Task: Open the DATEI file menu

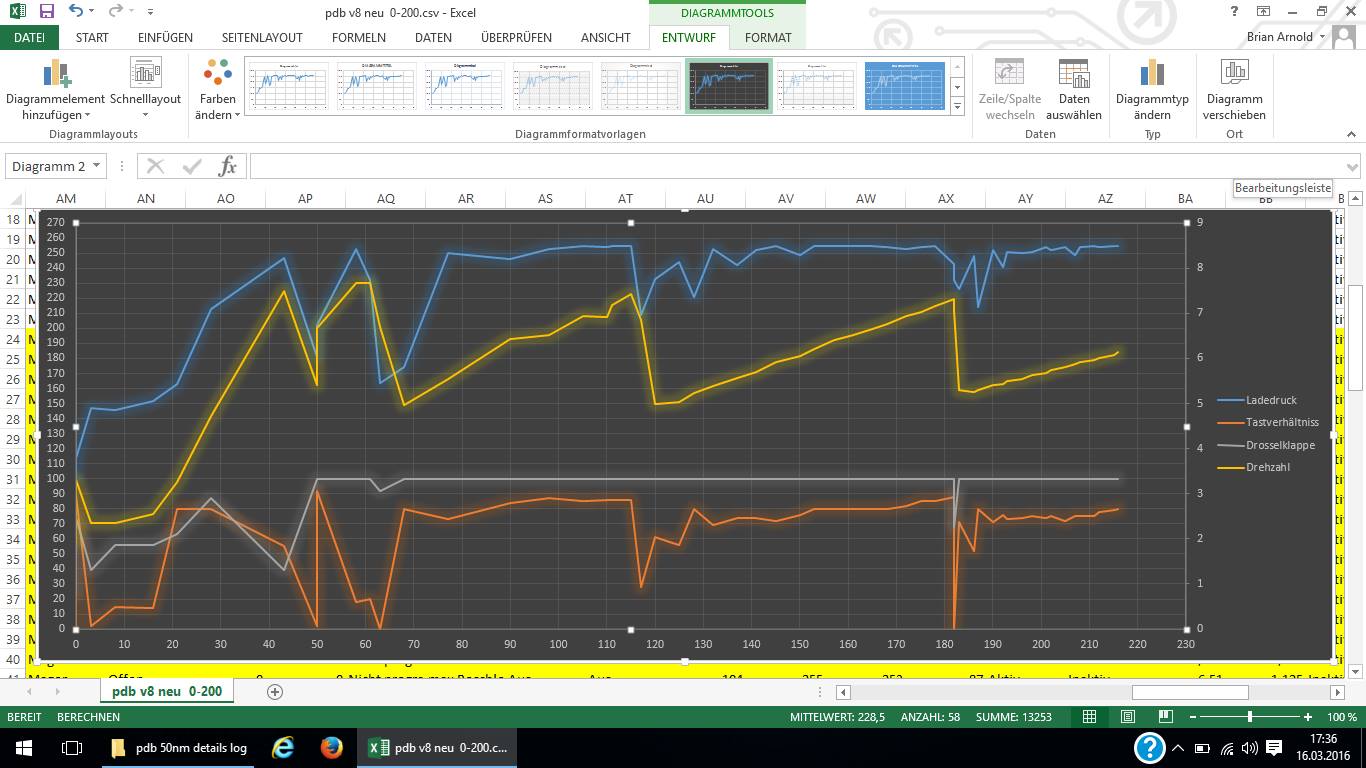Action: point(29,37)
